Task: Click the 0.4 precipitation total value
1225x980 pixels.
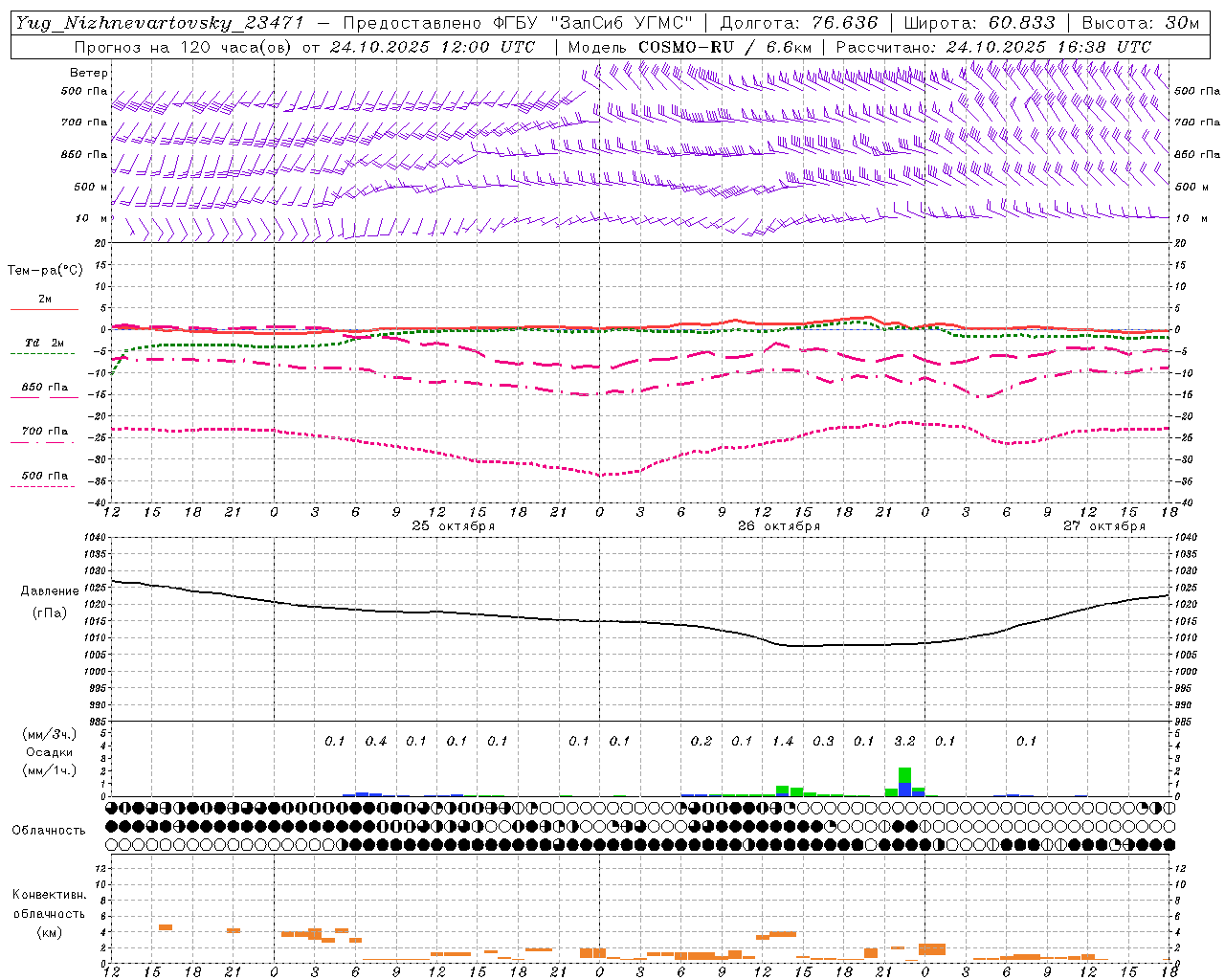Action: coord(376,741)
